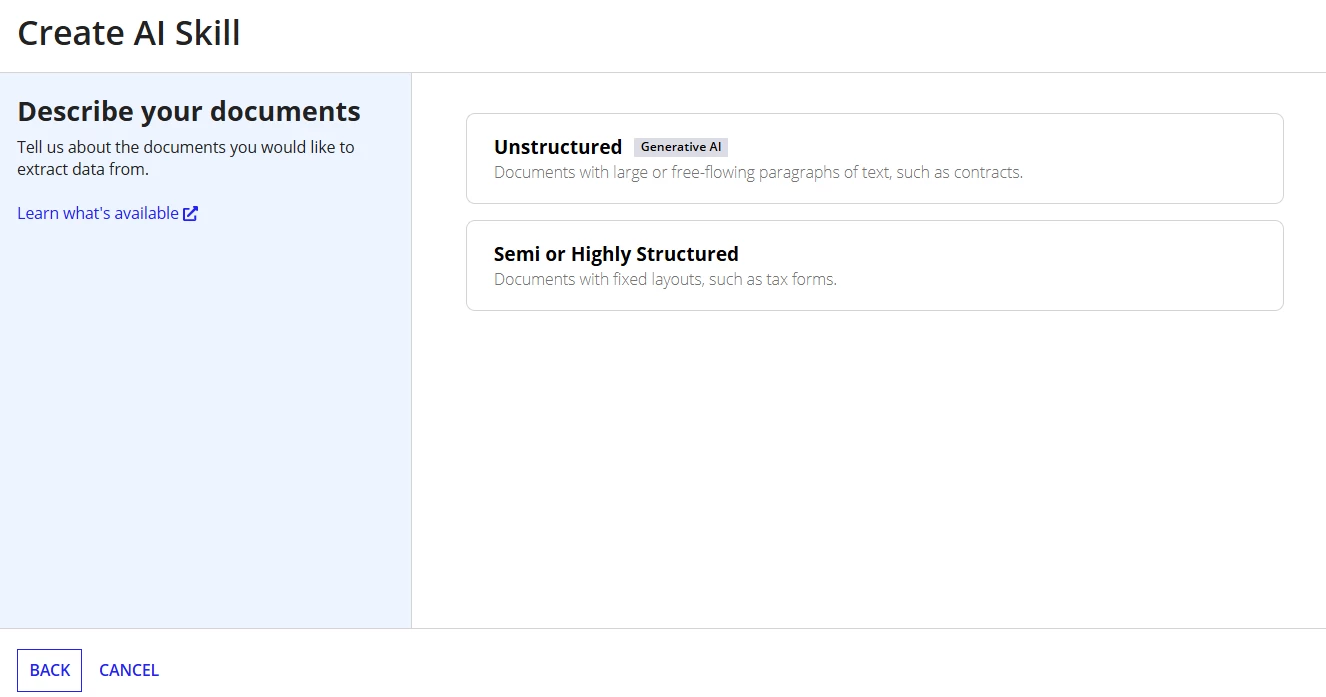Click the description mentioning tax forms
Screen dimensions: 1326x697
click(x=665, y=279)
